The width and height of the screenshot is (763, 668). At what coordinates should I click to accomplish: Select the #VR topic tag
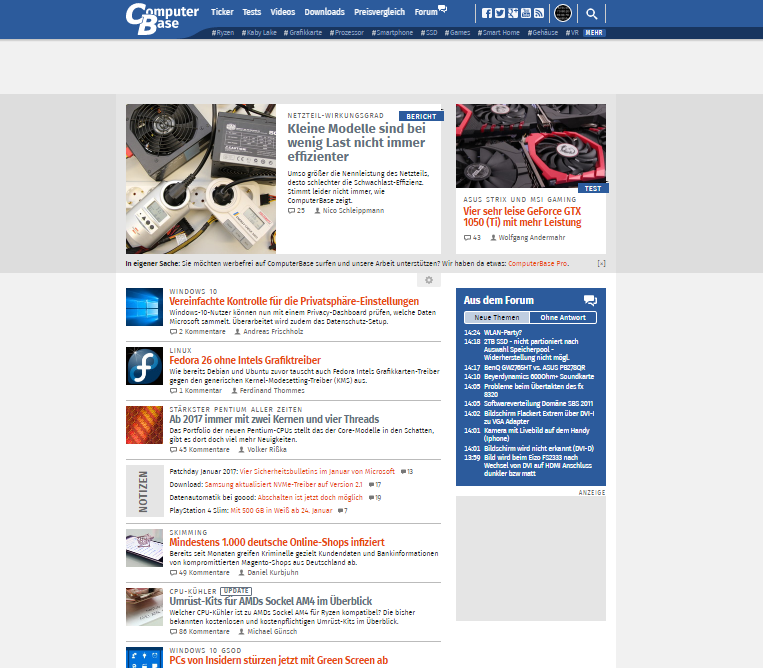point(572,33)
